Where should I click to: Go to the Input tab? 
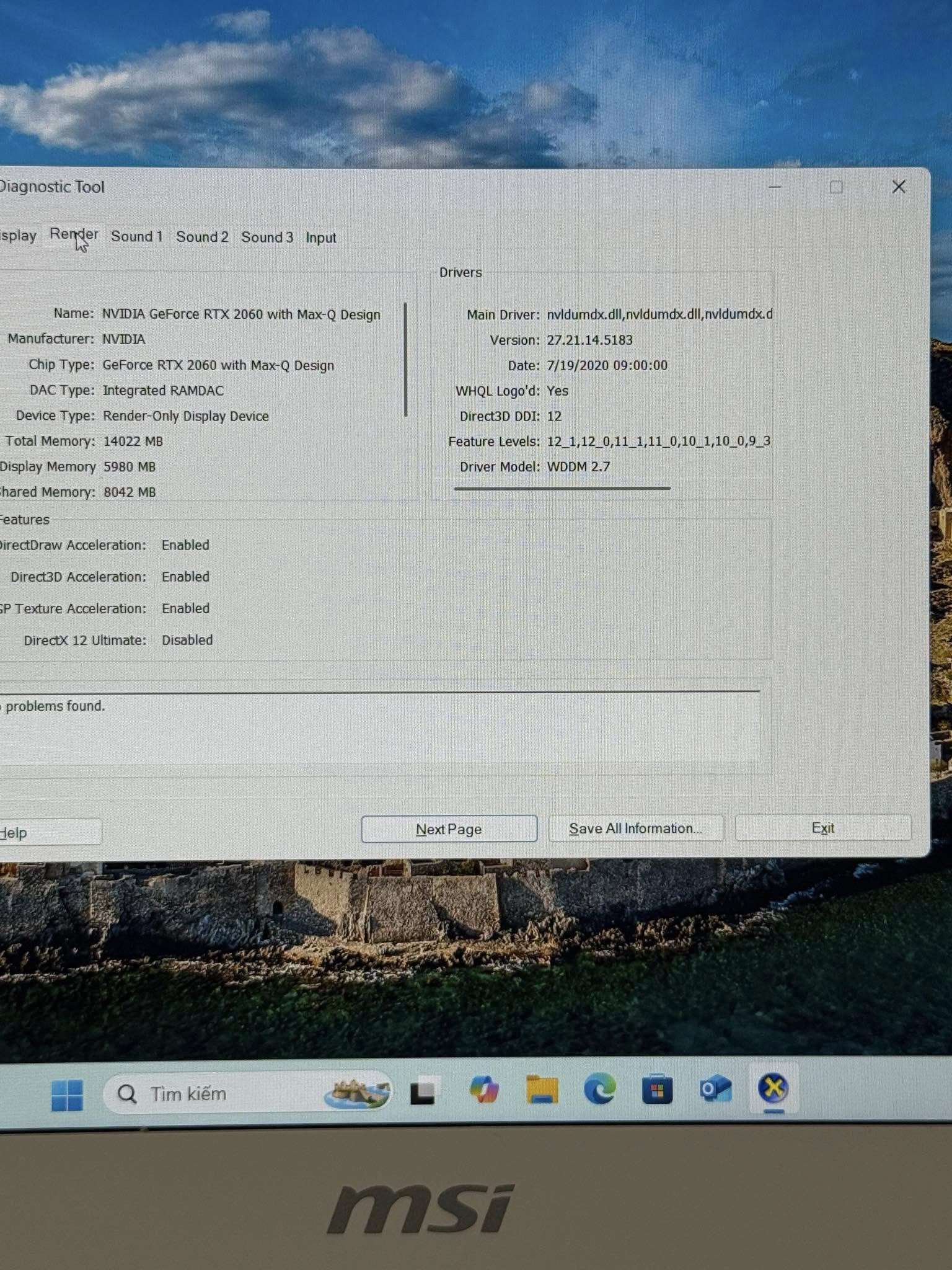pos(320,238)
